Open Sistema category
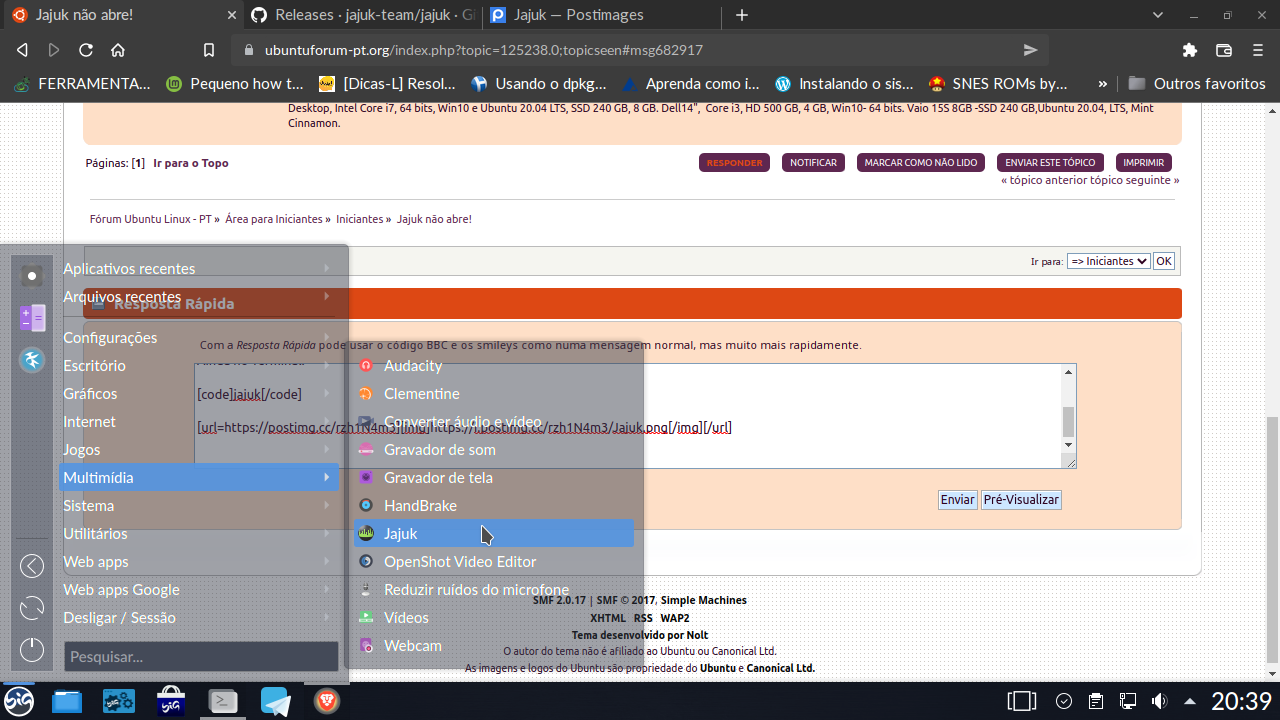The height and width of the screenshot is (720, 1280). pos(199,506)
